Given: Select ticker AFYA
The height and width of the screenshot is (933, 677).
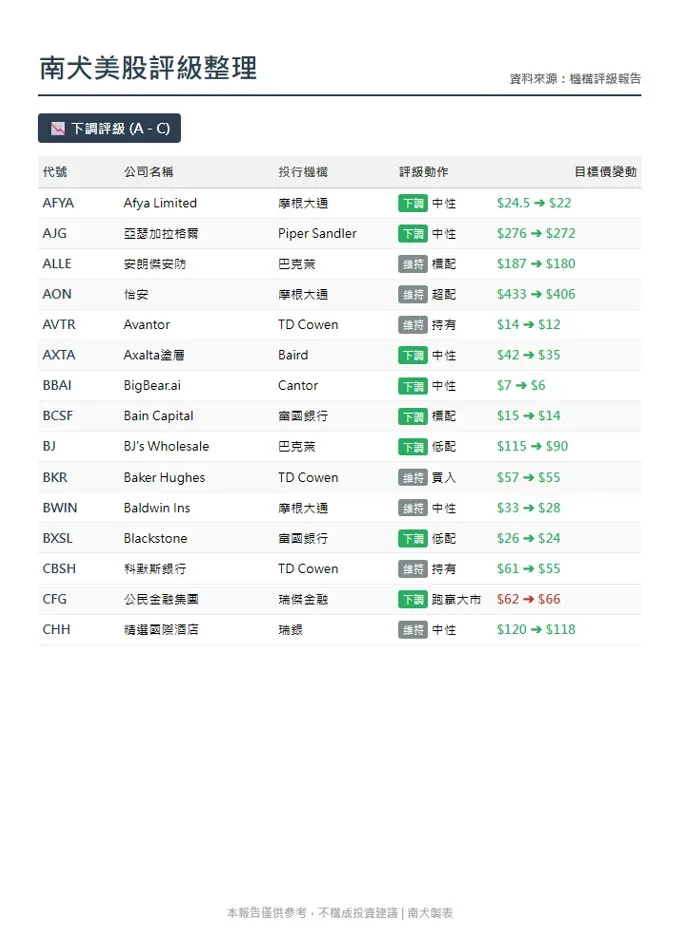Looking at the screenshot, I should coord(58,203).
